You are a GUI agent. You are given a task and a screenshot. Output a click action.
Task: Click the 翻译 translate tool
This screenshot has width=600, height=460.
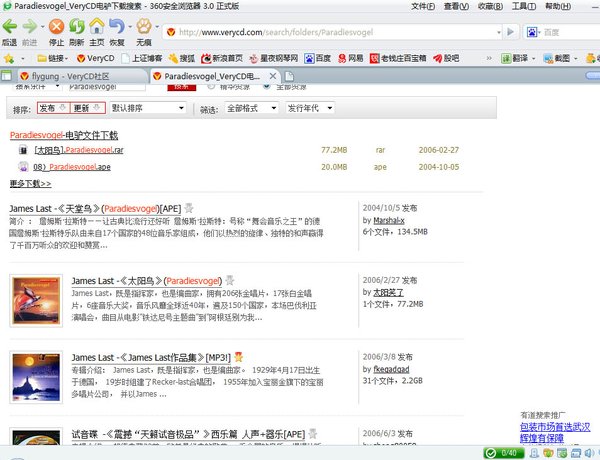515,58
